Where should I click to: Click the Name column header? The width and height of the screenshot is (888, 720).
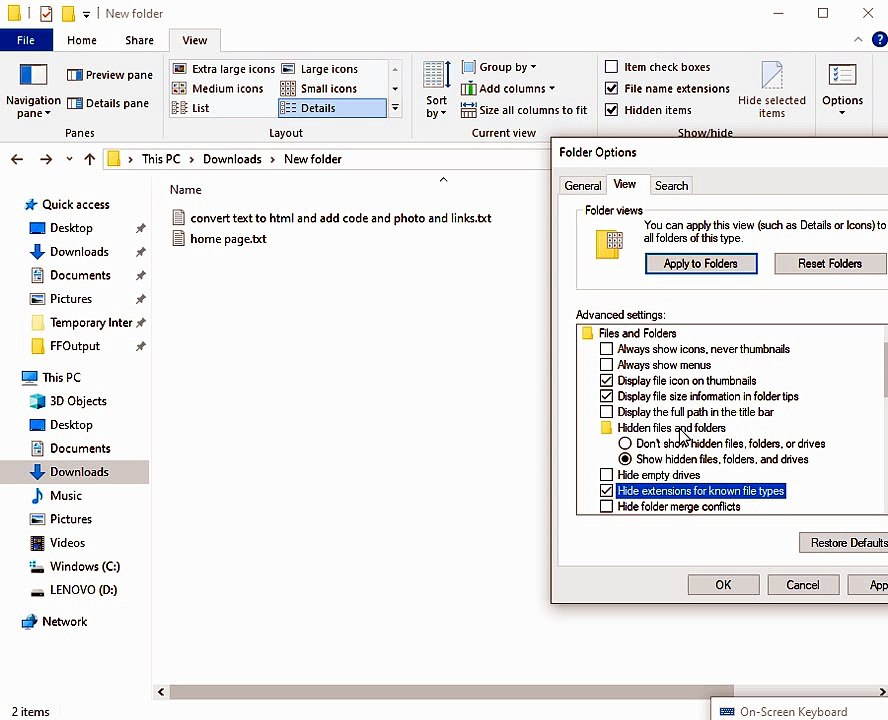click(x=185, y=190)
